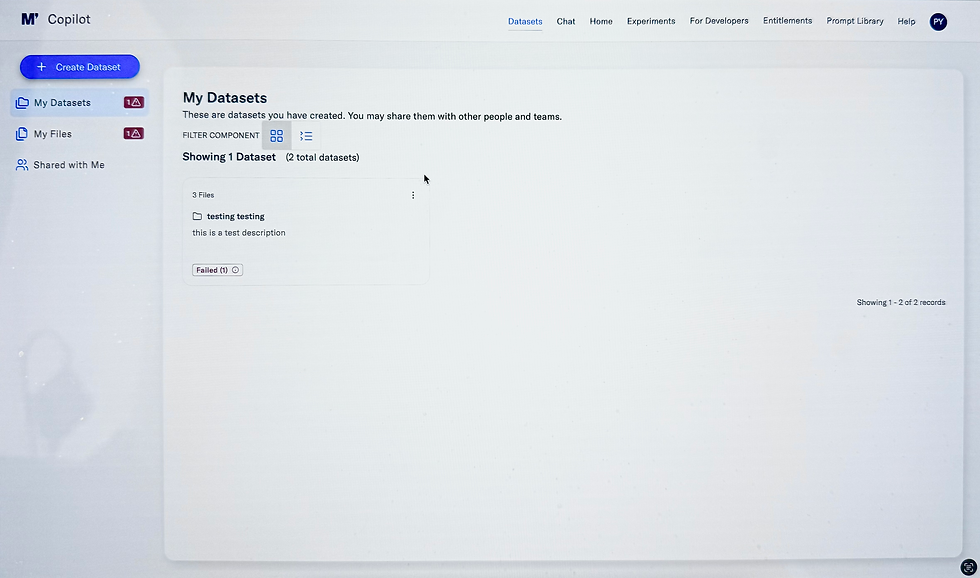This screenshot has width=980, height=578.
Task: Click the My Datasets folders icon
Action: pyautogui.click(x=22, y=102)
